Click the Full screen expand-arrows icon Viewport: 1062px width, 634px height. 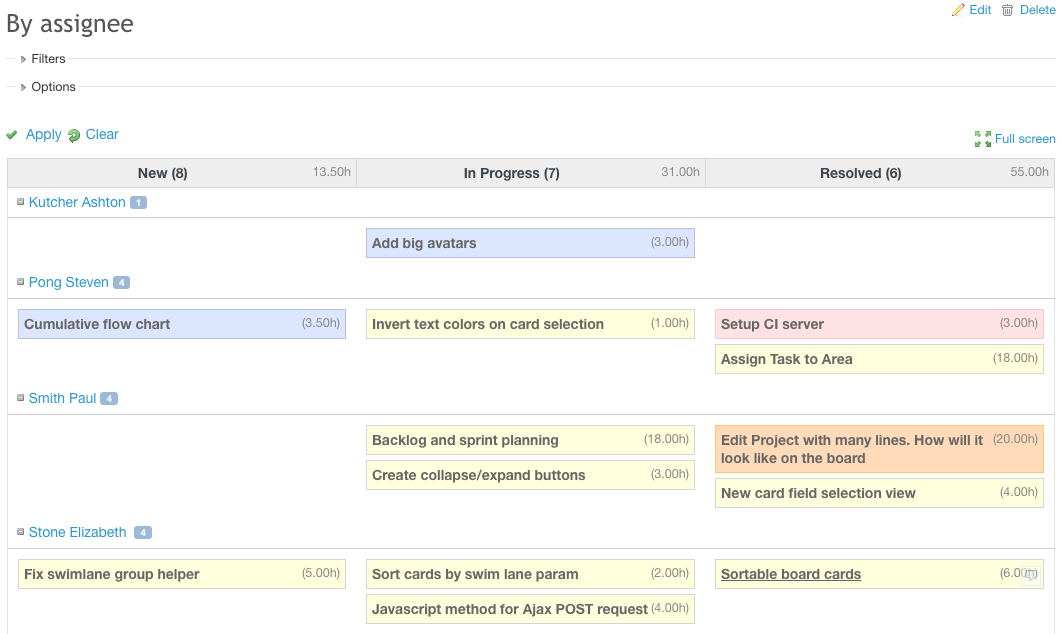click(982, 138)
